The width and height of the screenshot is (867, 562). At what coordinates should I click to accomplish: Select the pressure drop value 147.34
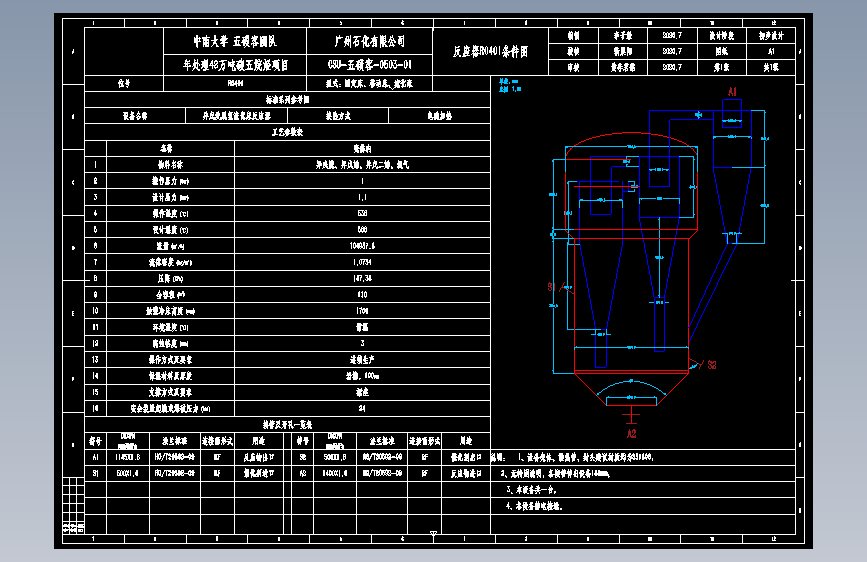coord(362,278)
